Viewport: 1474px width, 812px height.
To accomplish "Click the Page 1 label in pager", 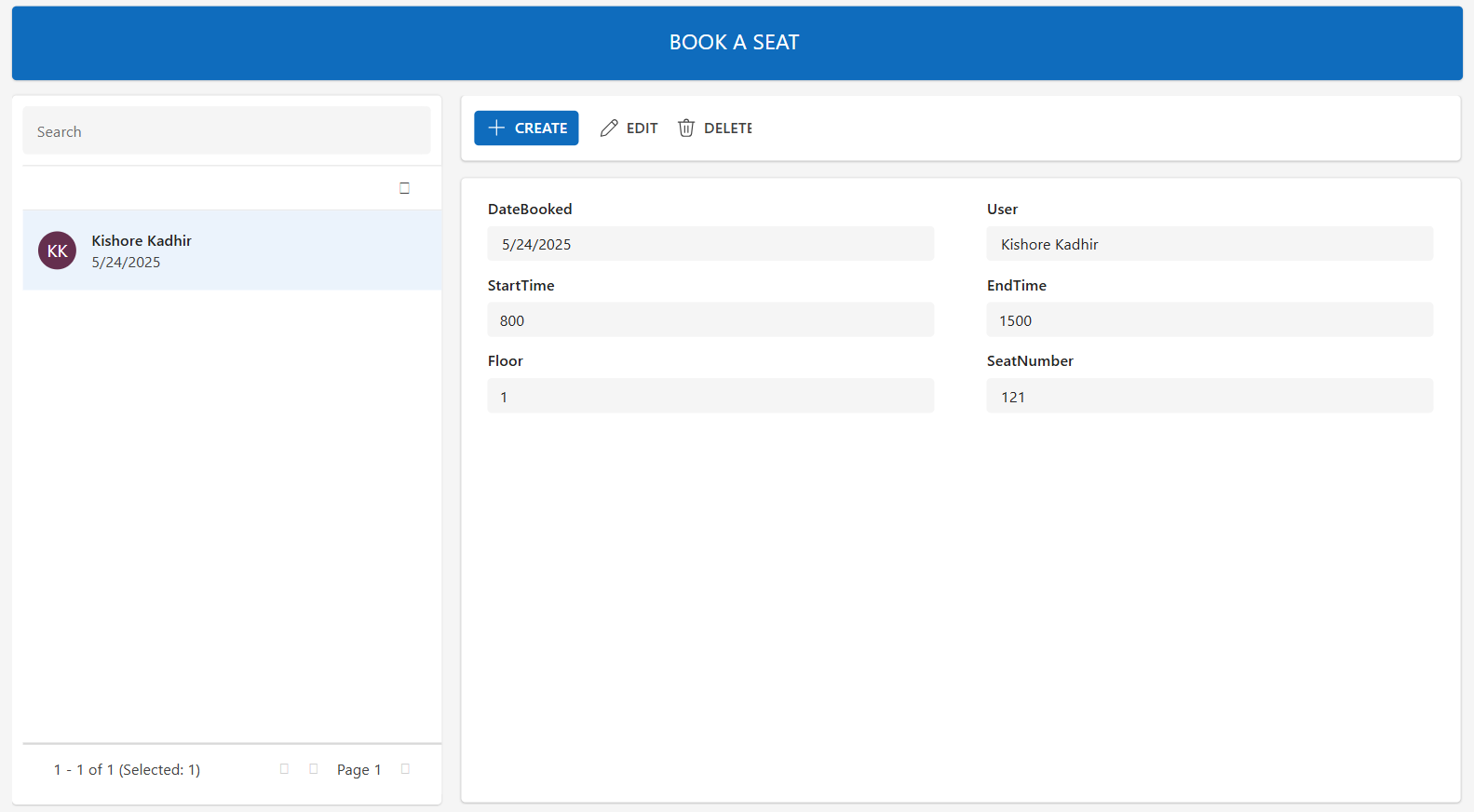I will pyautogui.click(x=358, y=770).
